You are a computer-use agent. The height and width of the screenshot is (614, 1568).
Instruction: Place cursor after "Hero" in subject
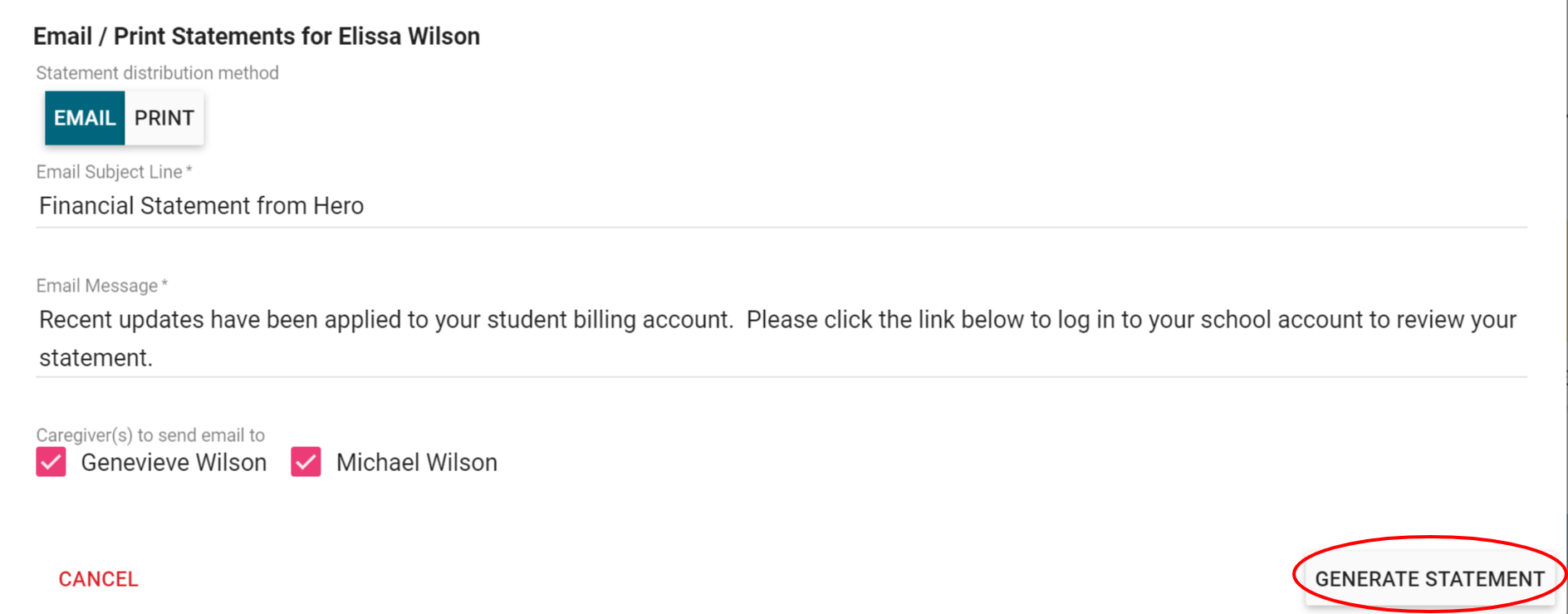(365, 206)
